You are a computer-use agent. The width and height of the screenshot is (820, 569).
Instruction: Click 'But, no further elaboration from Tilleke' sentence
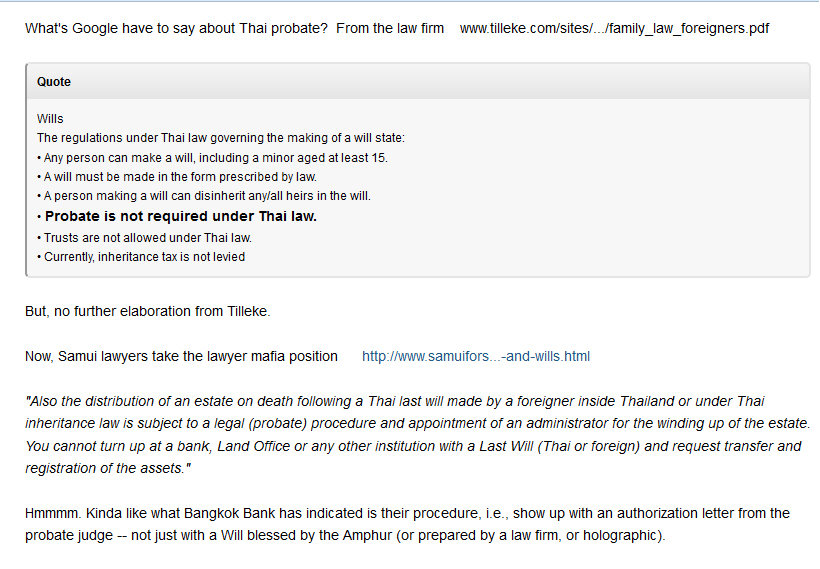(148, 312)
